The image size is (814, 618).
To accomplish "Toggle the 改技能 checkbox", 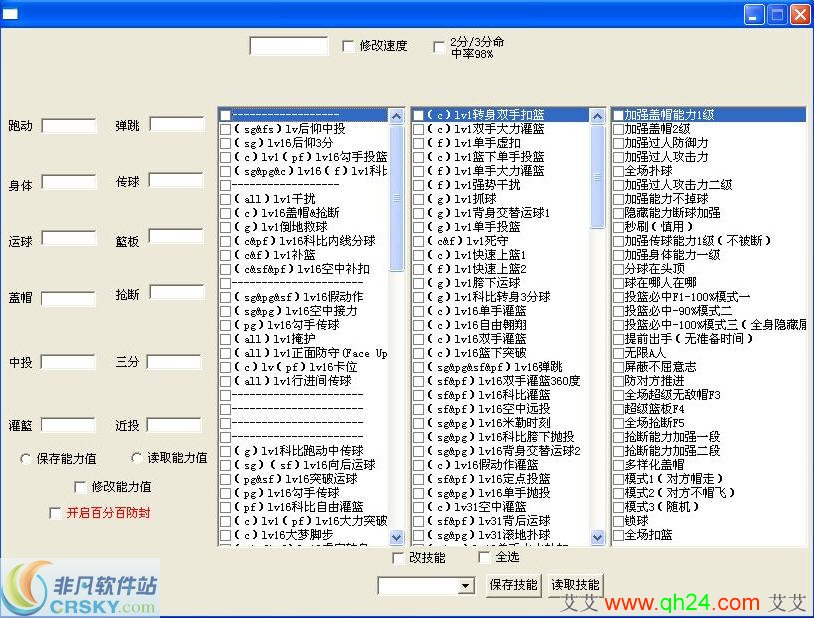I will coord(399,557).
